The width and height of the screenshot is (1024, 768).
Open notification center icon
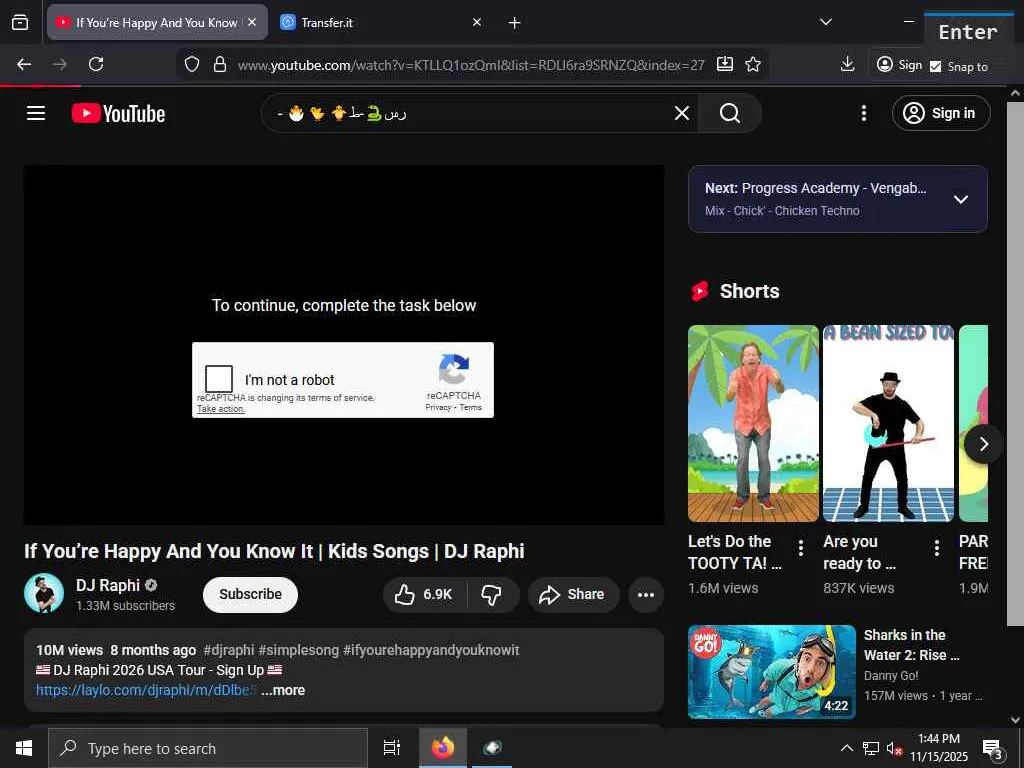point(992,749)
